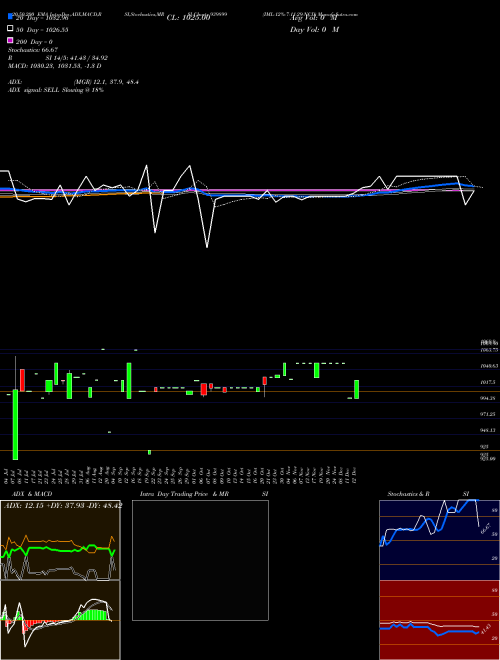Click the 'Stochastics & R' panel title
Image resolution: width=500 pixels, height=660 pixels.
pos(408,494)
